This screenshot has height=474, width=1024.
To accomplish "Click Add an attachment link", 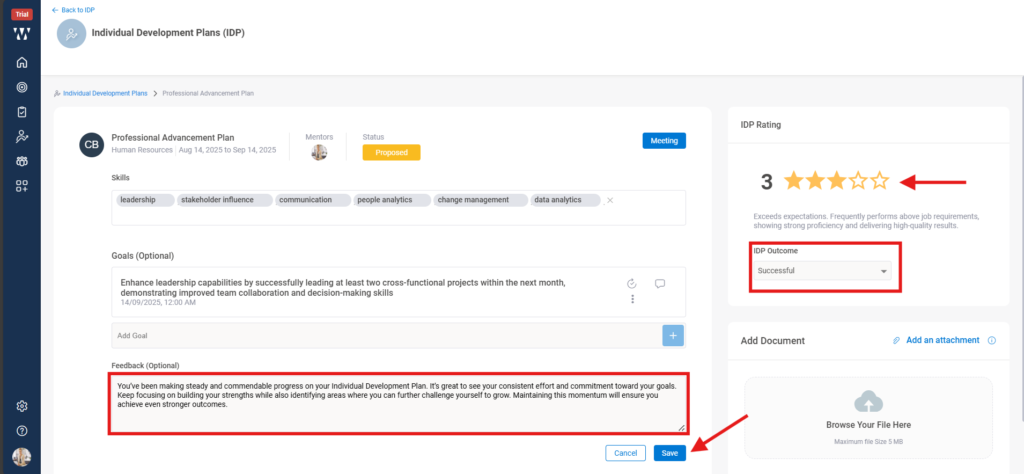I will click(942, 340).
